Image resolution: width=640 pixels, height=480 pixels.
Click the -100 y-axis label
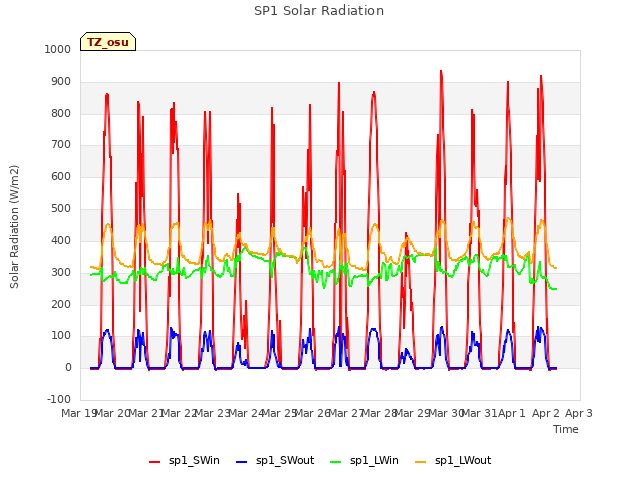59,399
